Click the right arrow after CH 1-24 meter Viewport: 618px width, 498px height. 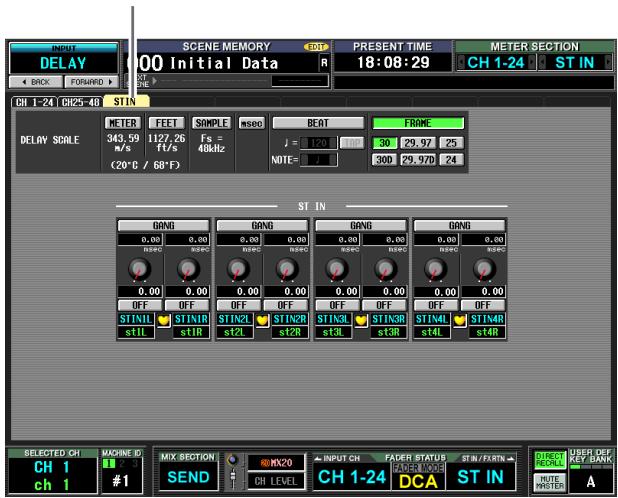coord(532,63)
